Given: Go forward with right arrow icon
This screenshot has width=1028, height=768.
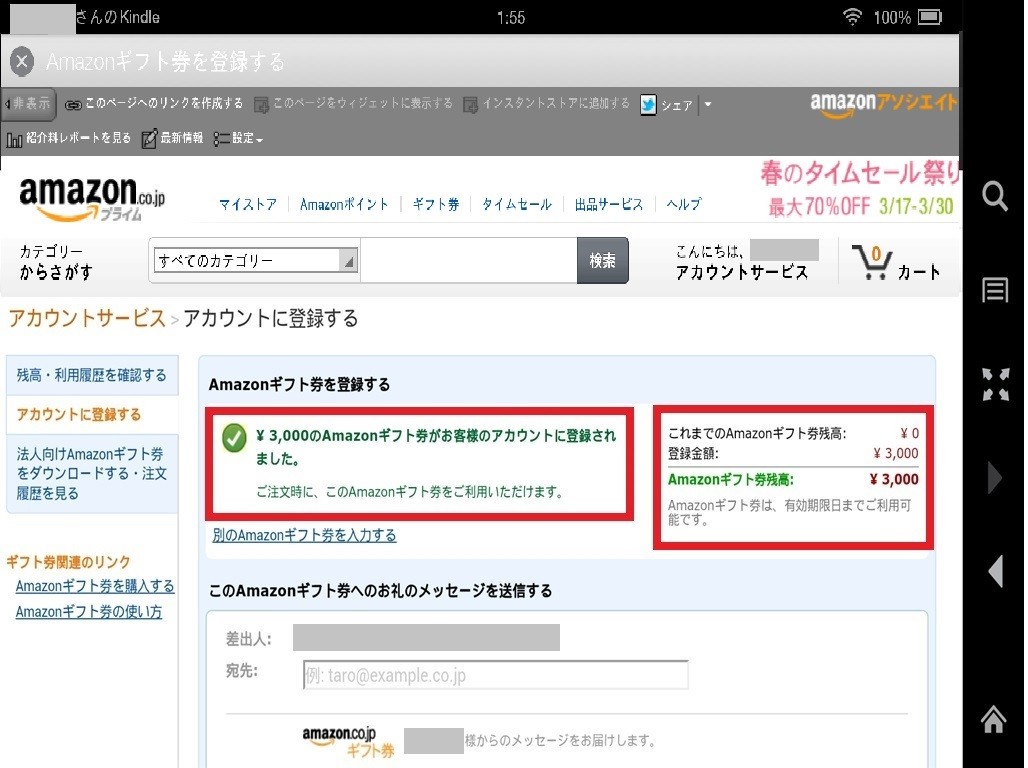Looking at the screenshot, I should pos(995,477).
